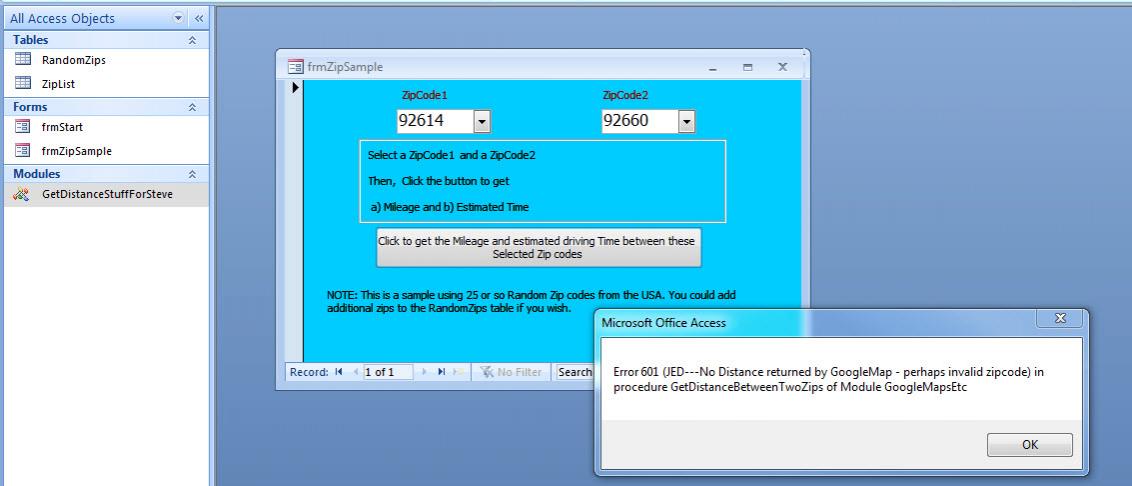The image size is (1132, 486).
Task: Click the Modules group header
Action: pos(107,174)
